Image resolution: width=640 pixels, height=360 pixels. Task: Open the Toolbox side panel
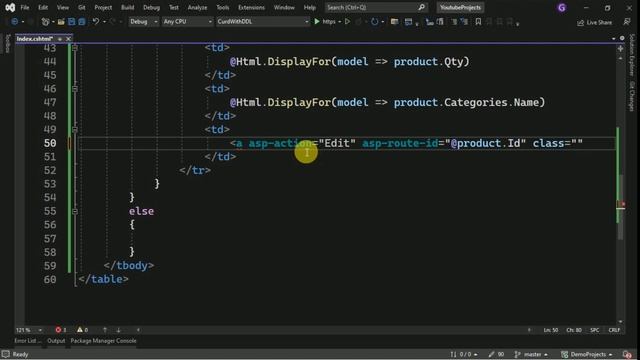click(x=7, y=43)
